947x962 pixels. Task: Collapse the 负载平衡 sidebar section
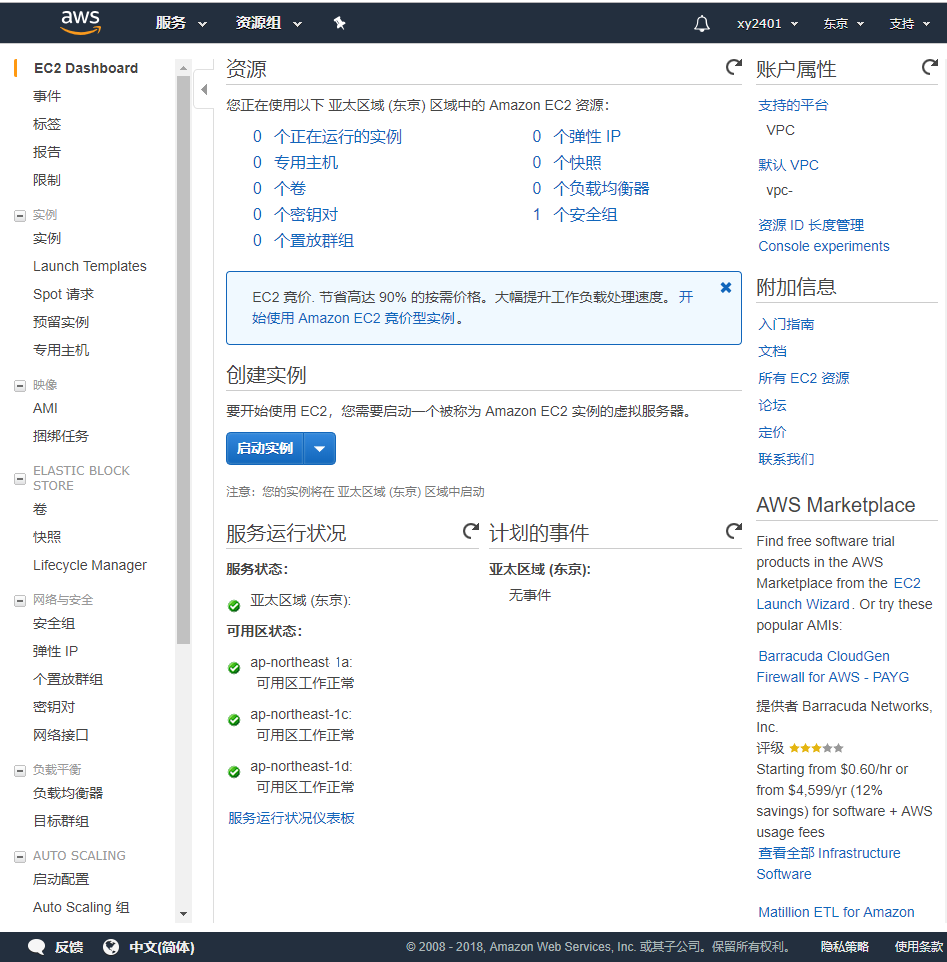(20, 771)
